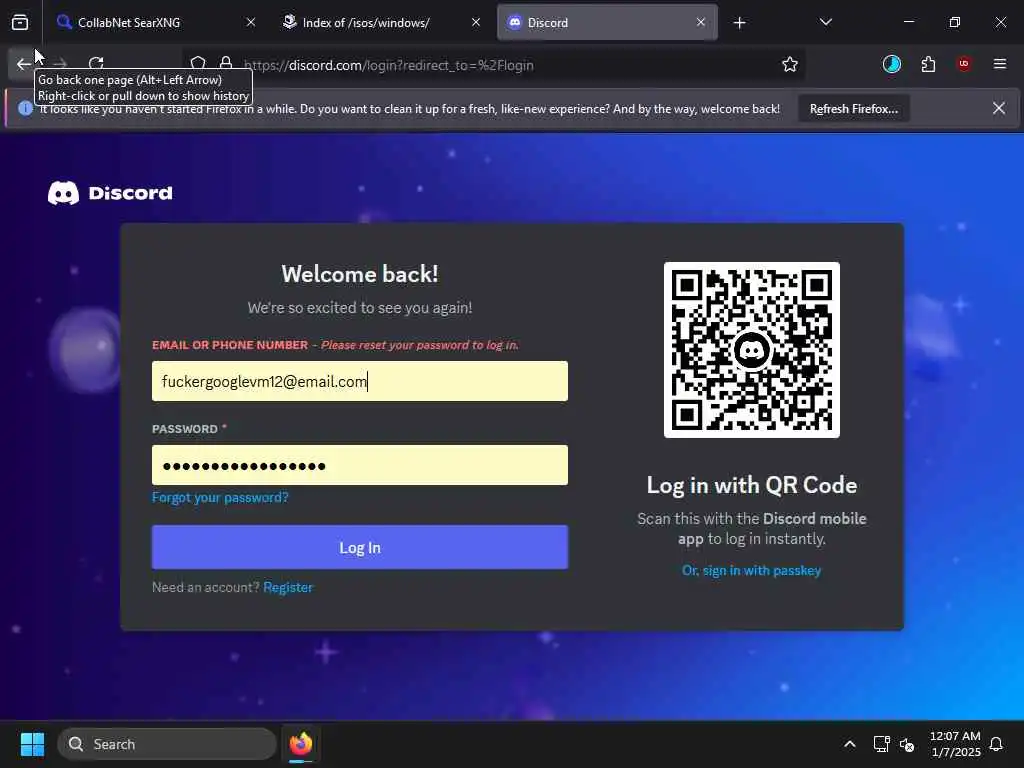1024x768 pixels.
Task: Open a new tab with plus button
Action: (739, 23)
